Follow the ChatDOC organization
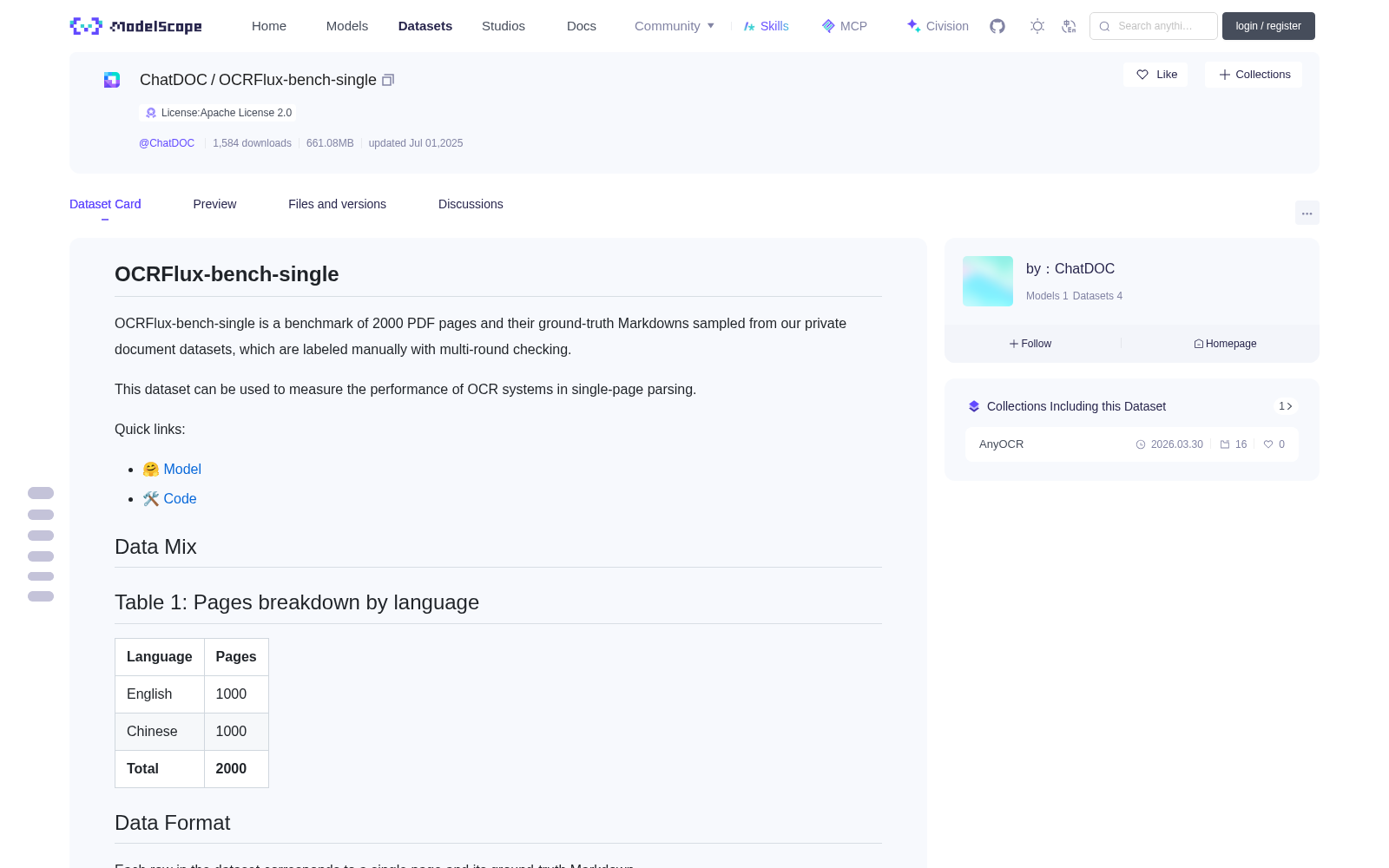The image size is (1389, 868). point(1030,344)
